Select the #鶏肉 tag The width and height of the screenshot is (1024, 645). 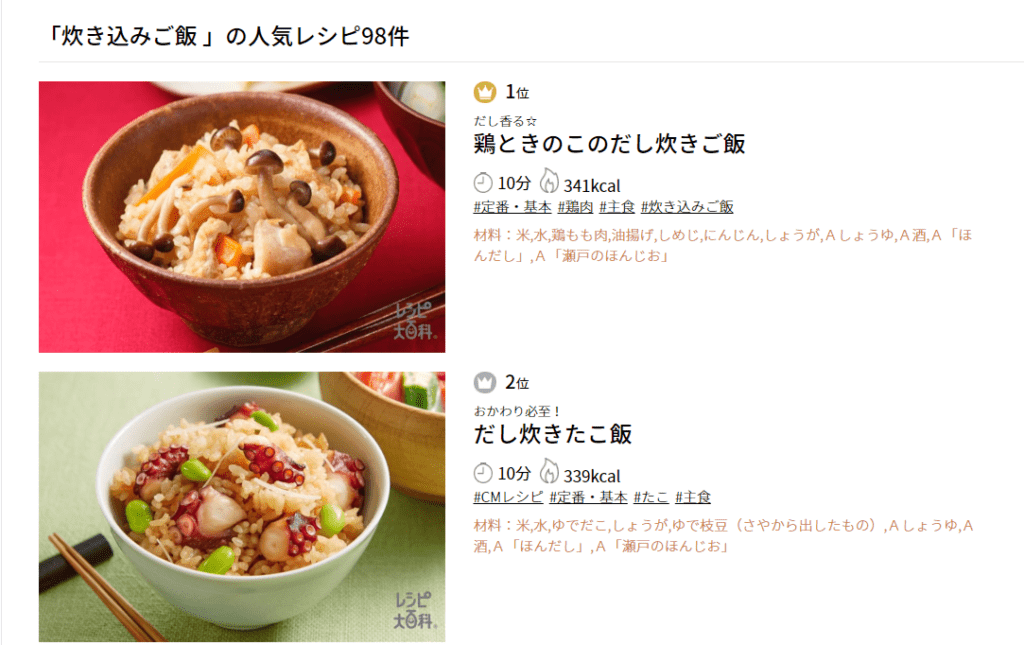pos(575,207)
